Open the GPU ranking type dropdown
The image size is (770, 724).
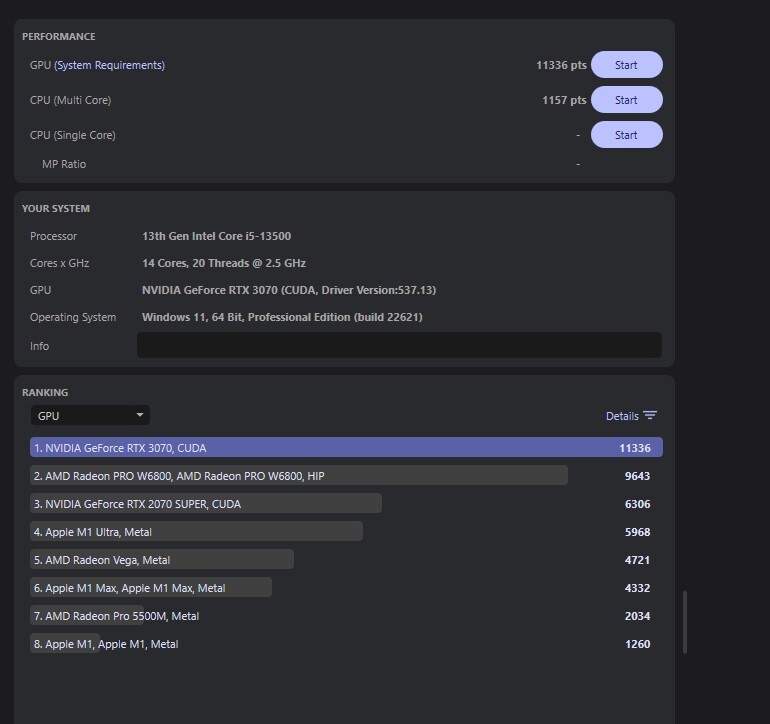[90, 415]
